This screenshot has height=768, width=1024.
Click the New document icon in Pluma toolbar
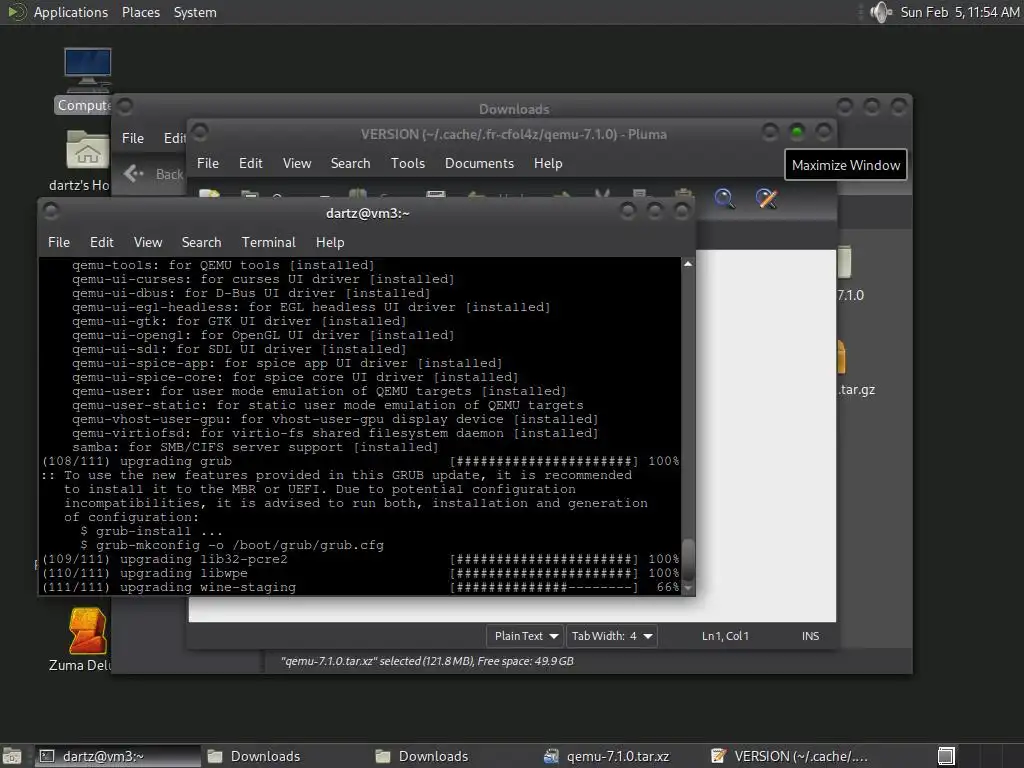pos(210,194)
